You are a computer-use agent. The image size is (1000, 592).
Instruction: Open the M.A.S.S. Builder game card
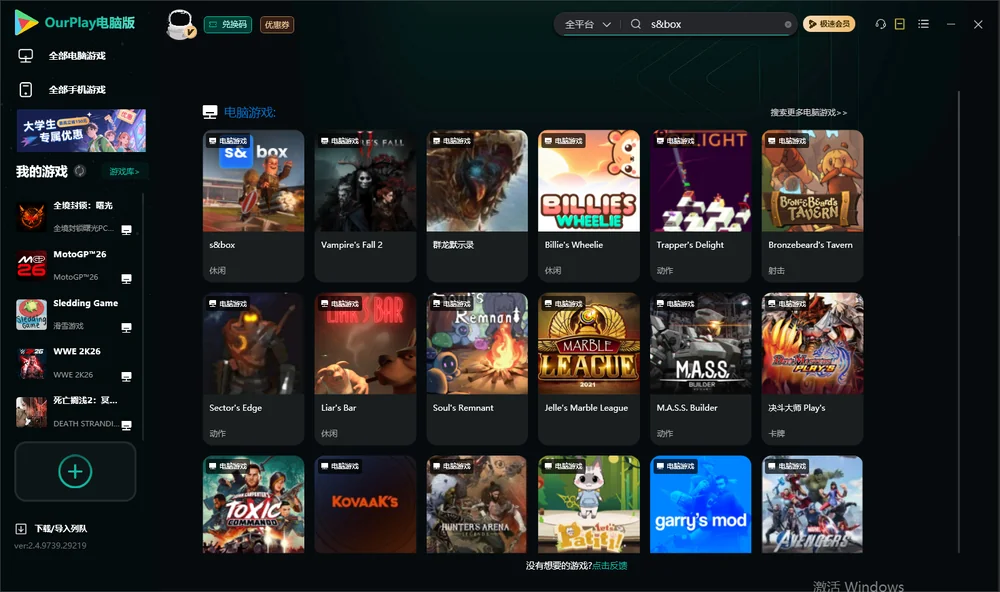pyautogui.click(x=700, y=369)
